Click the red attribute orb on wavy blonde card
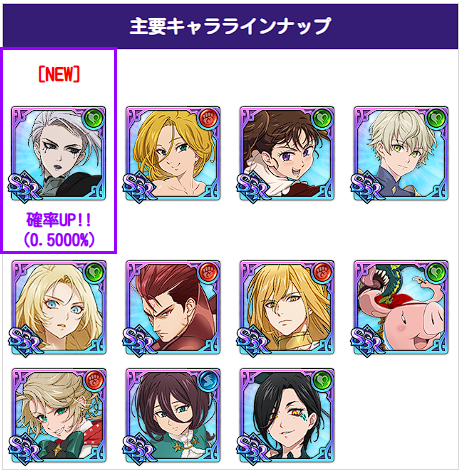Screen dimensions: 460x476 point(208,118)
